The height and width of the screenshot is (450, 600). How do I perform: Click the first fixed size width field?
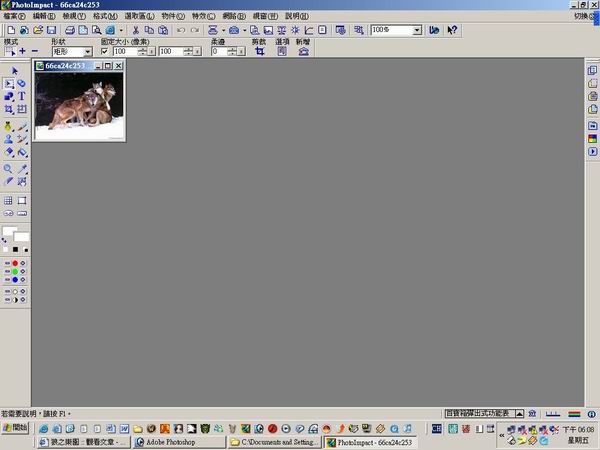tap(126, 51)
